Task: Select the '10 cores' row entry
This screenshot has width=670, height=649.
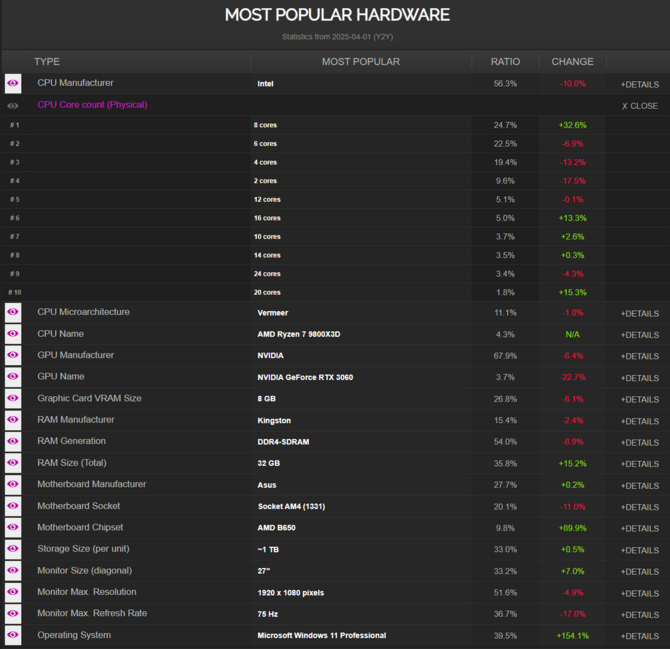Action: (267, 237)
